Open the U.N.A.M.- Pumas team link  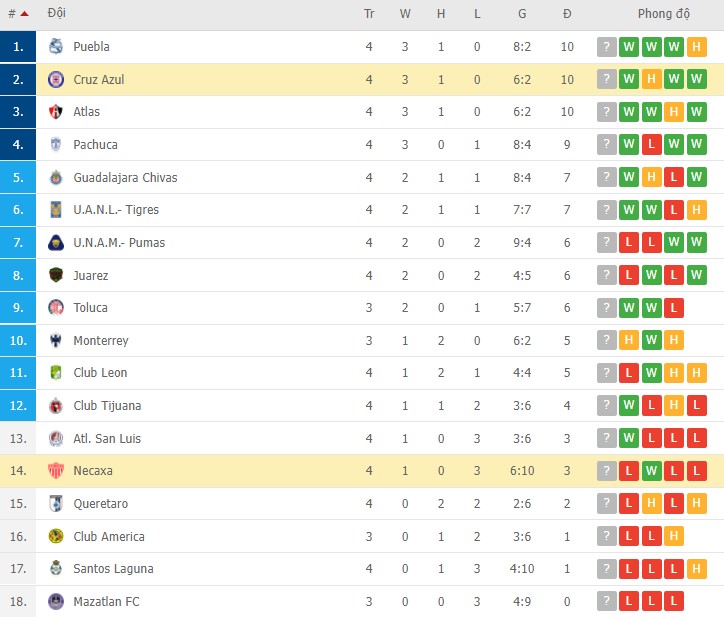[119, 243]
